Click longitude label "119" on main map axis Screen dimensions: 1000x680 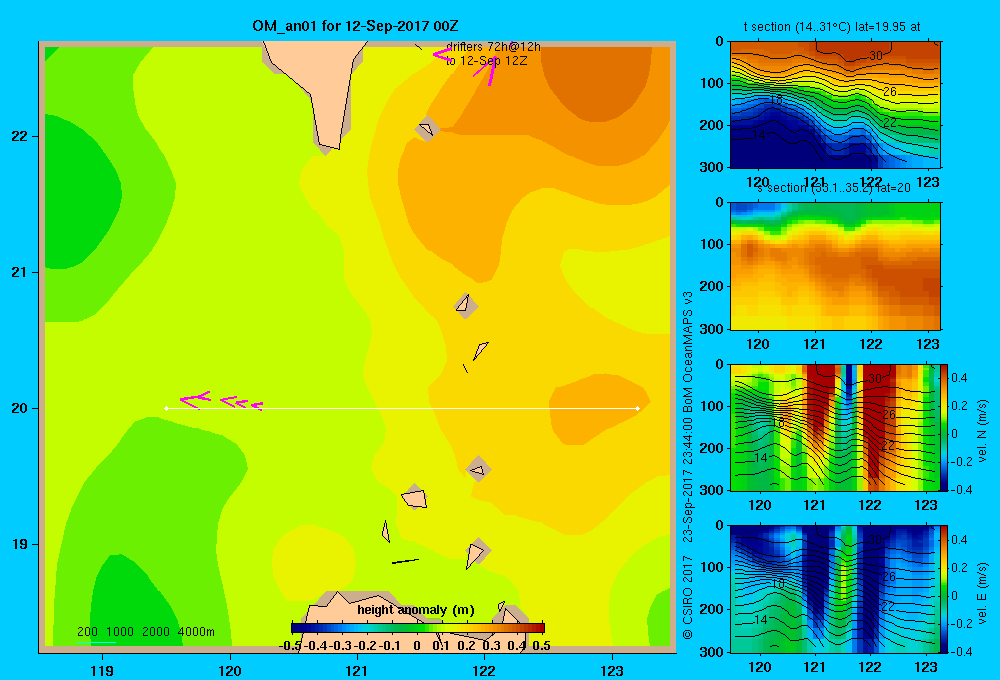[x=102, y=670]
